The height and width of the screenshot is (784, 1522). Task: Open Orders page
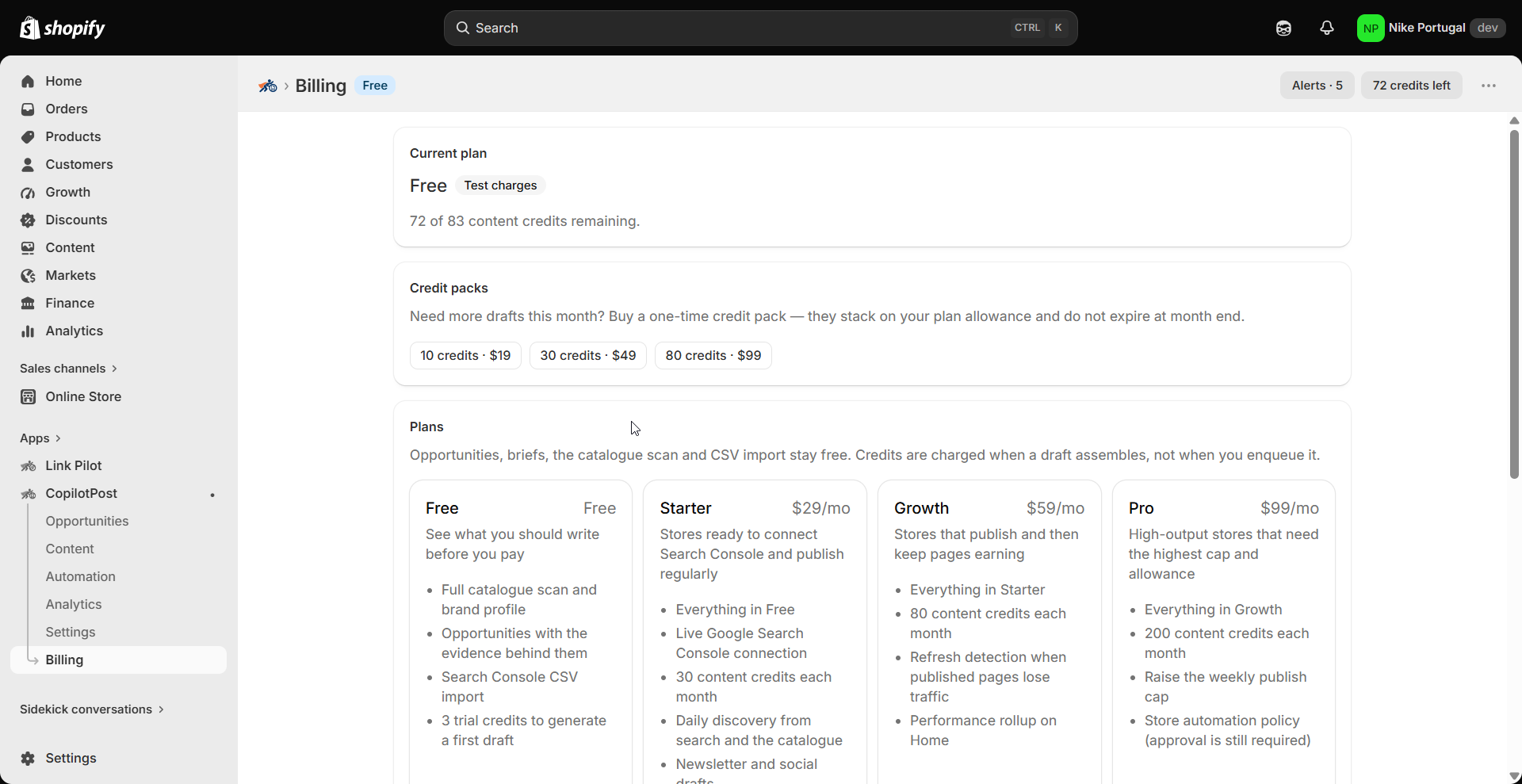tap(118, 109)
